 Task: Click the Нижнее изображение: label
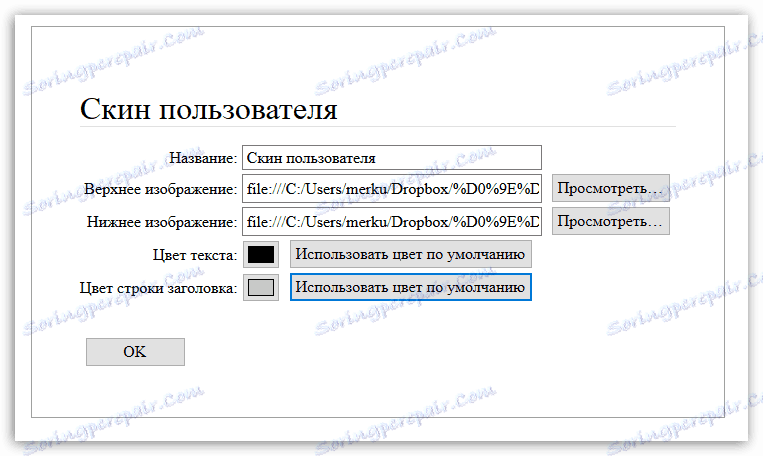(x=162, y=222)
